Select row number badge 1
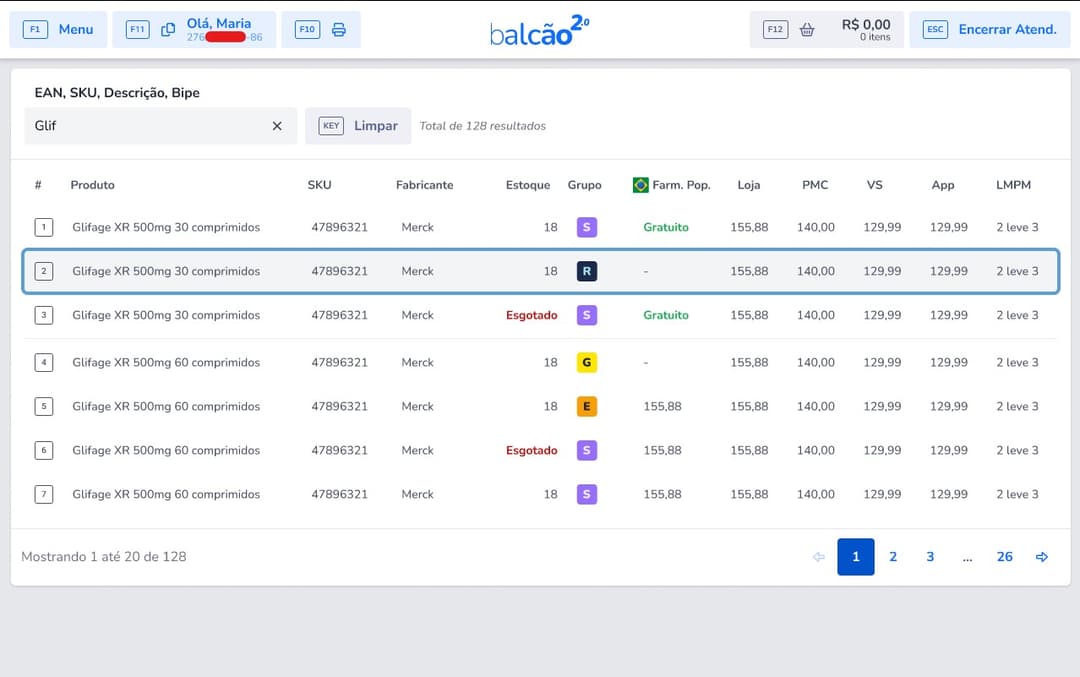 pos(44,227)
